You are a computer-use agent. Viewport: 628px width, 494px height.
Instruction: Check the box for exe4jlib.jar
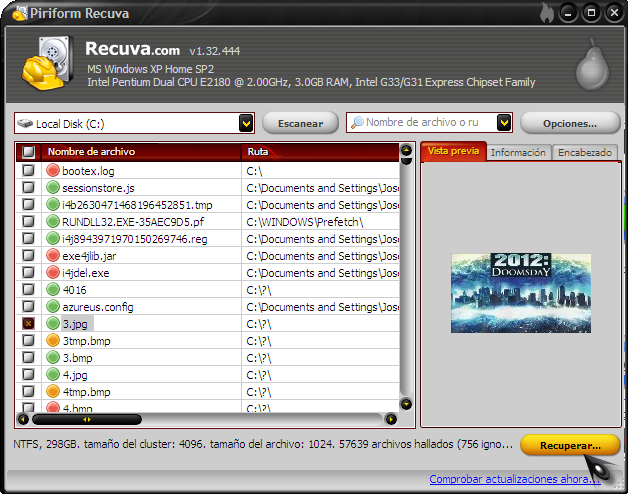[28, 255]
